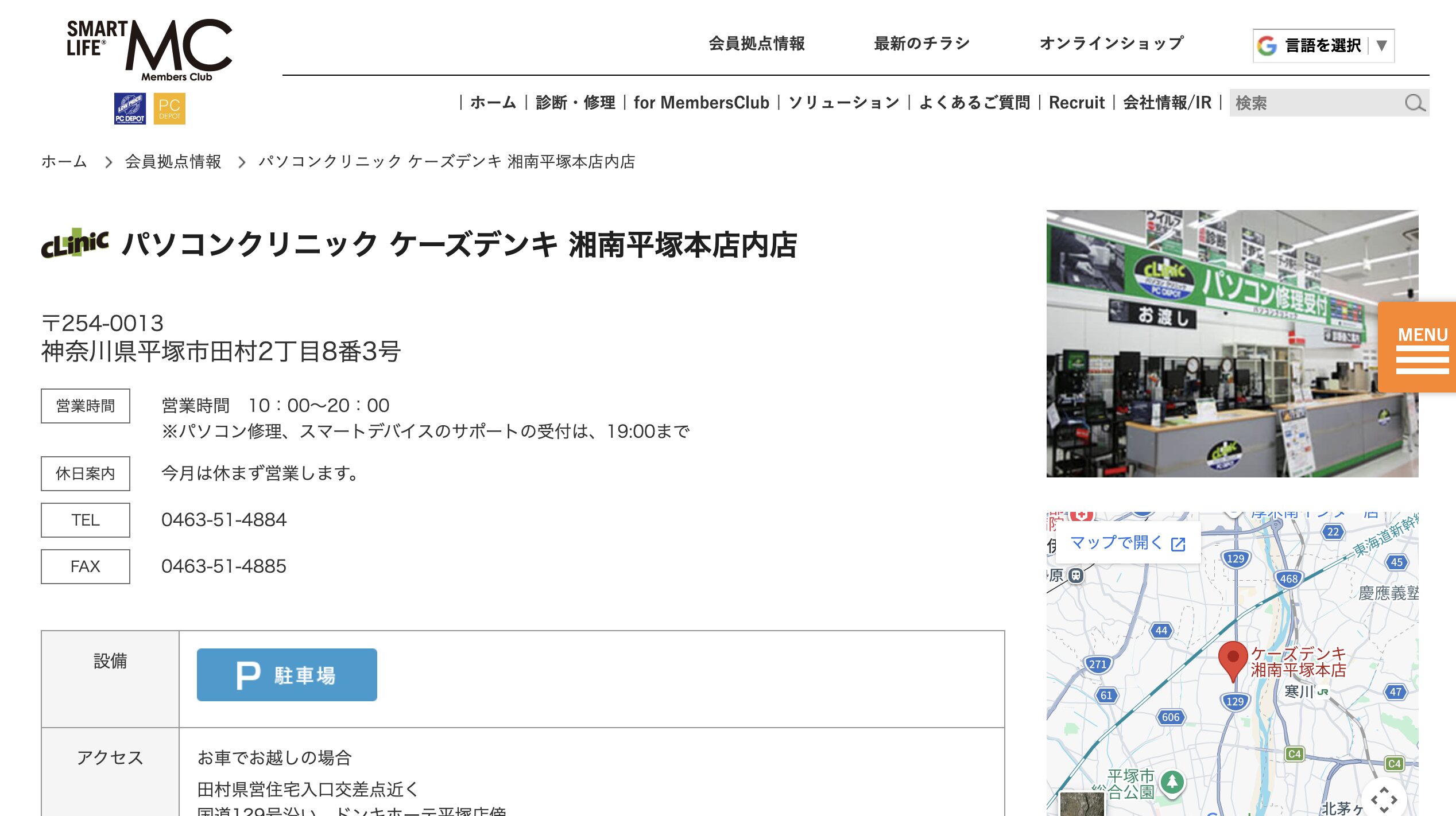Open the blue PC DEPOT low price logo
Viewport: 1456px width, 816px height.
pos(130,108)
